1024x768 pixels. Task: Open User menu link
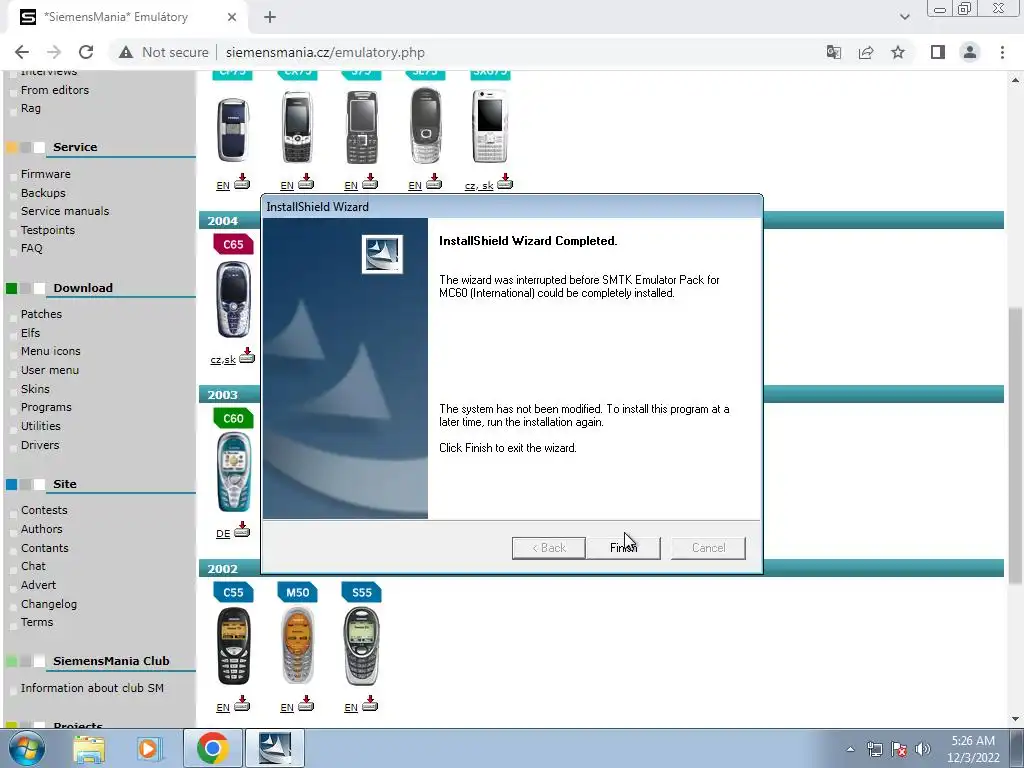tap(50, 370)
